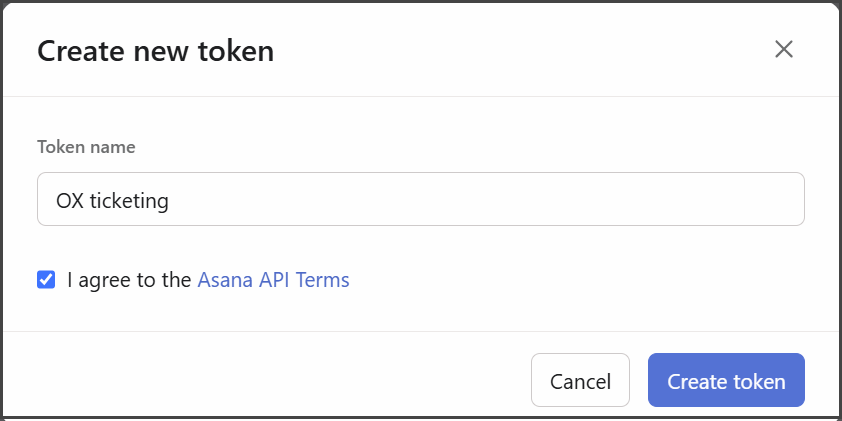The width and height of the screenshot is (842, 421).
Task: Click the X icon in dialog header
Action: coord(783,49)
